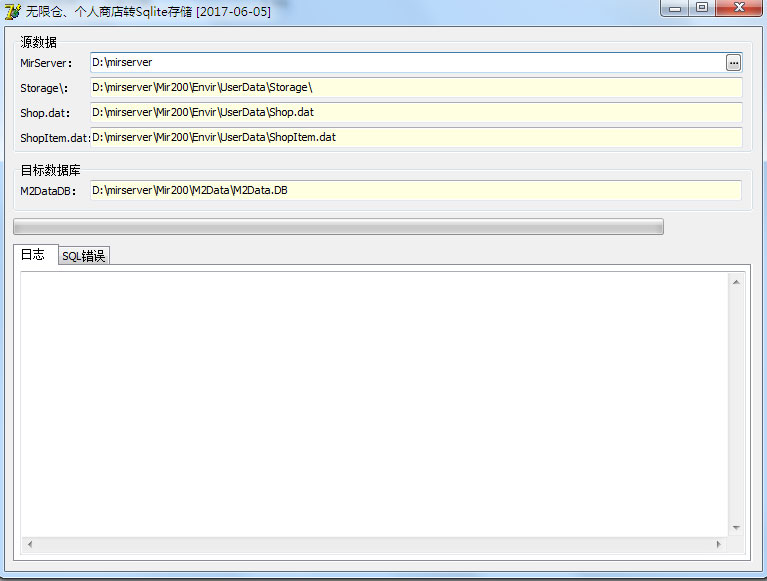
Task: Click the log's scroll up arrow
Action: click(x=736, y=283)
